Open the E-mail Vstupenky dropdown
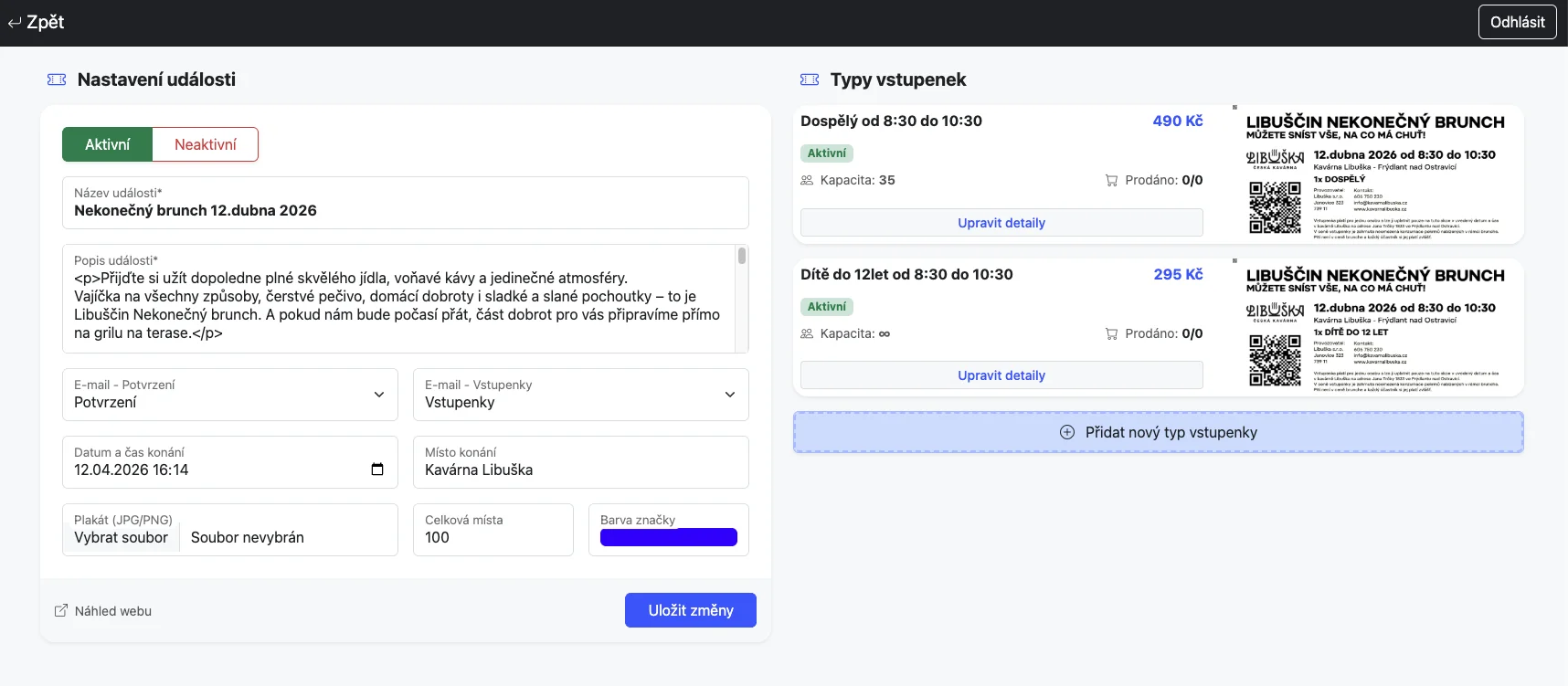The width and height of the screenshot is (1568, 686). [x=581, y=395]
